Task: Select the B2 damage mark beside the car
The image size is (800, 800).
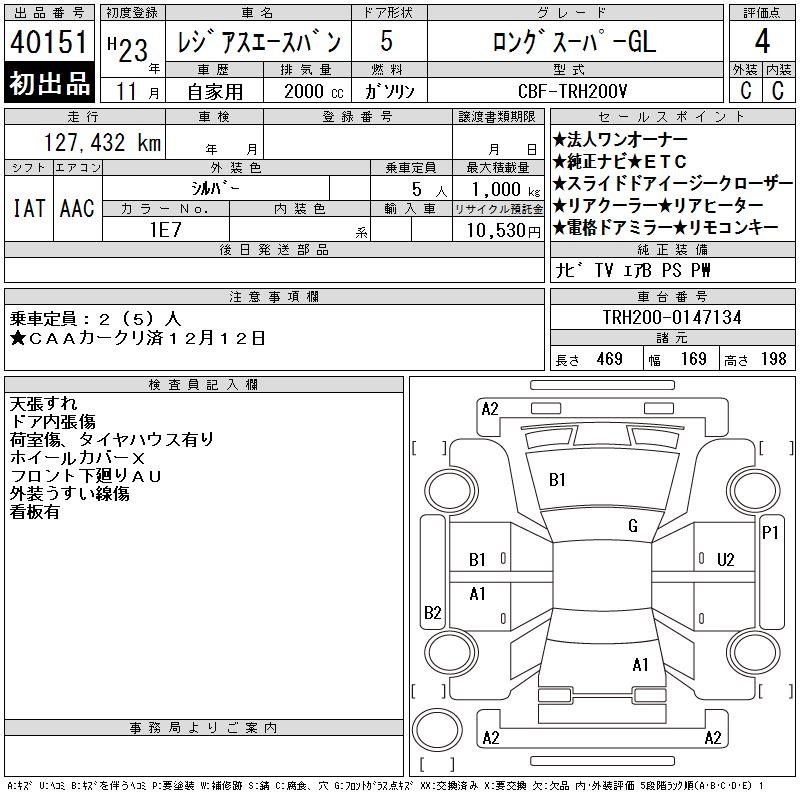Action: pos(433,612)
